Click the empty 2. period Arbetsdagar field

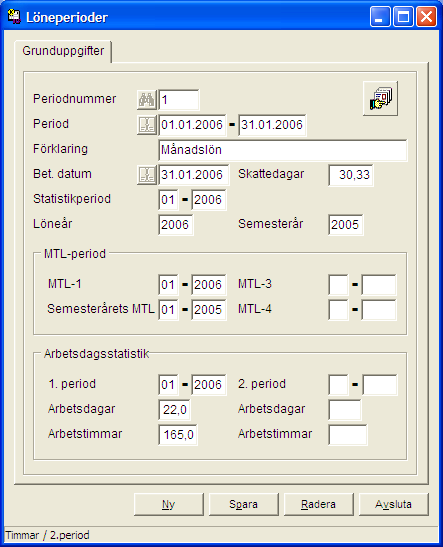345,410
